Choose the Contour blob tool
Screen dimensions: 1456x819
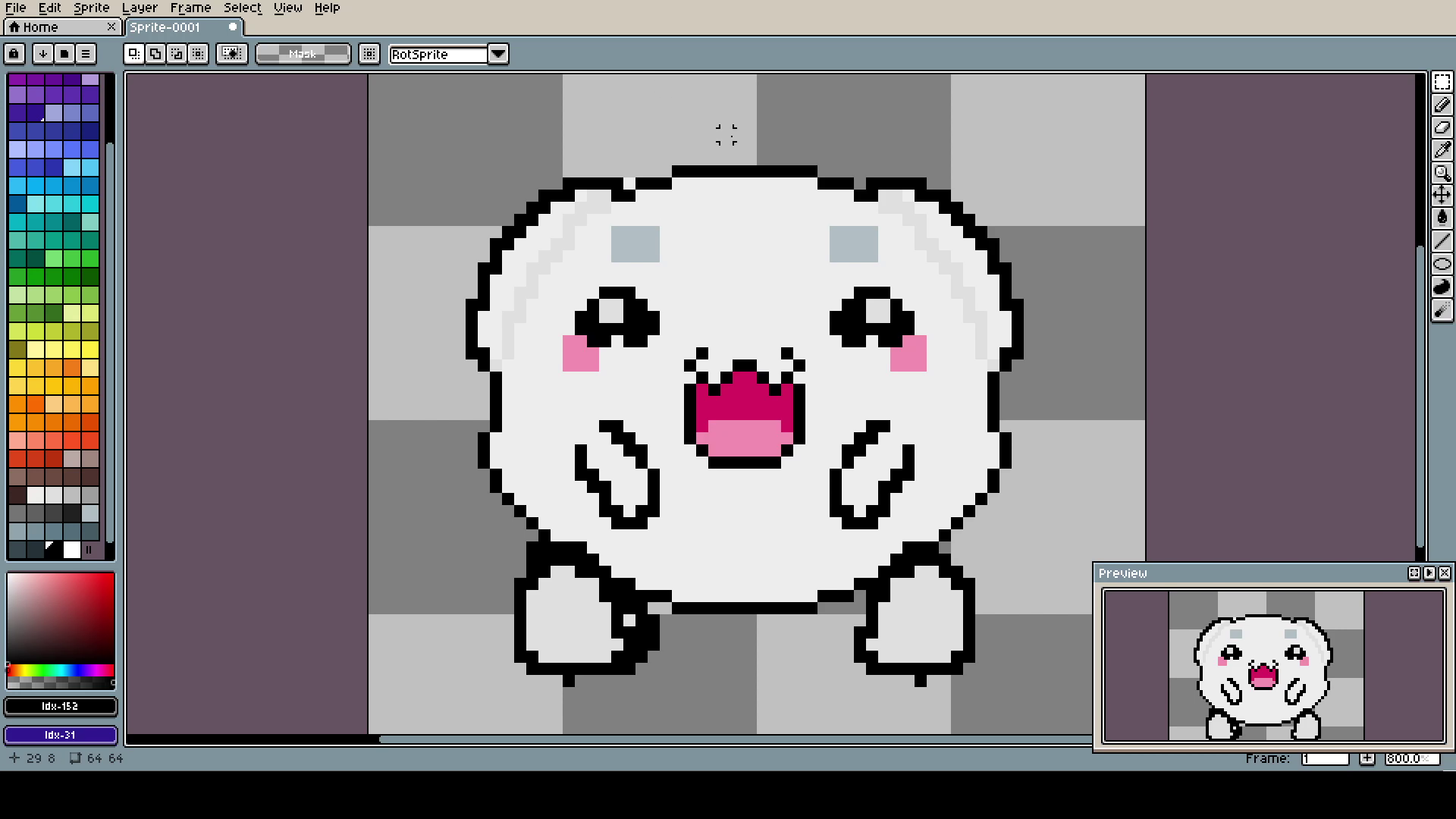click(1442, 287)
